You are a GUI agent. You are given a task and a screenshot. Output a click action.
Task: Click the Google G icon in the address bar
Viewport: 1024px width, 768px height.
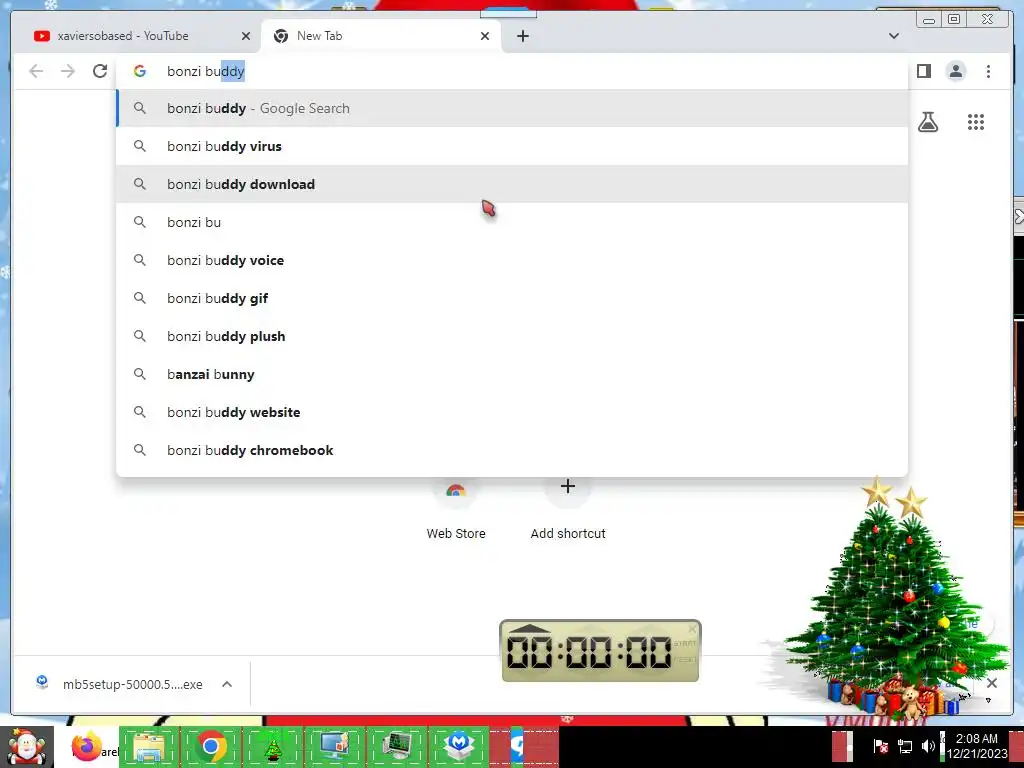pos(140,71)
